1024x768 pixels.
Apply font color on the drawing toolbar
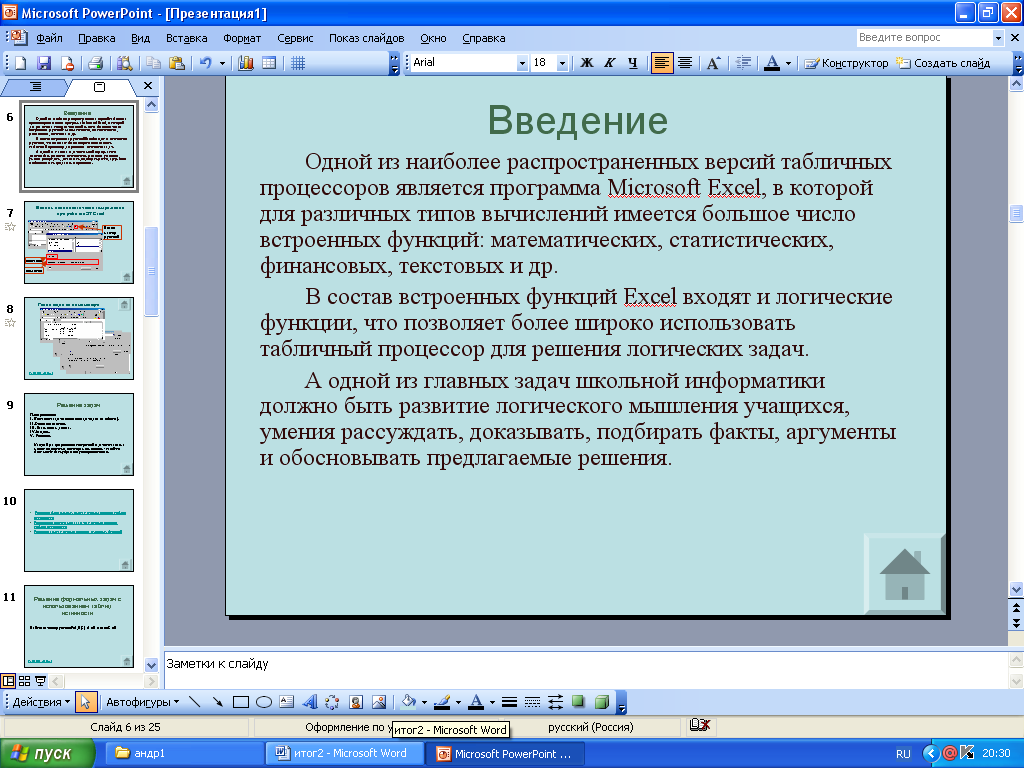pos(477,702)
